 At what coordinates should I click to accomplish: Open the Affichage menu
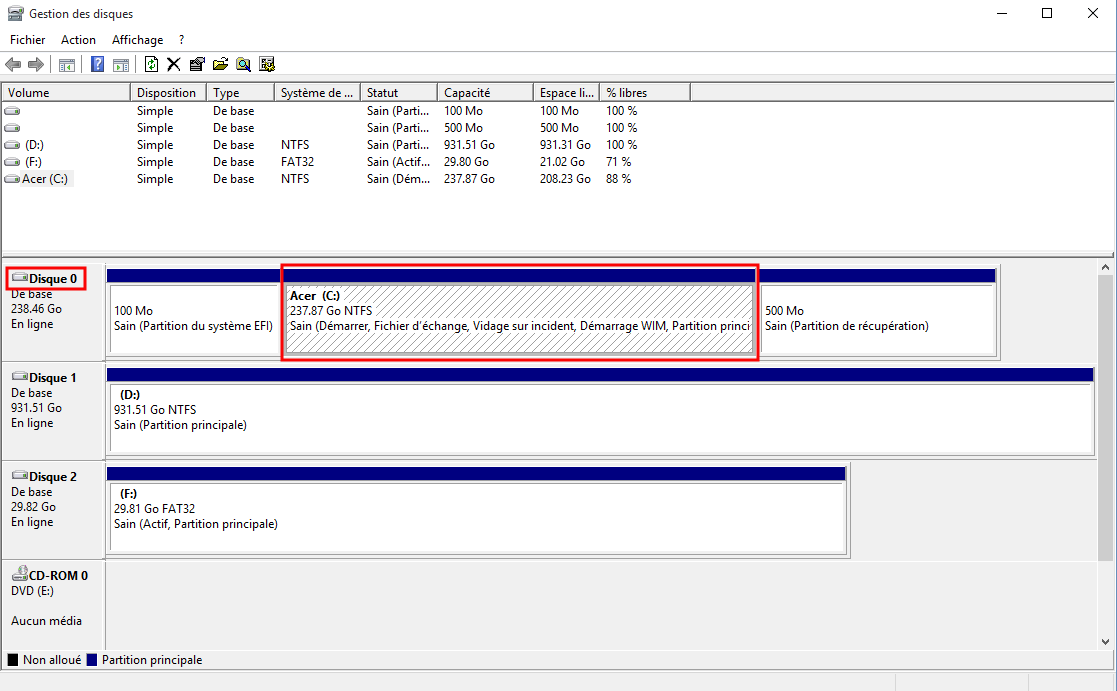point(137,40)
